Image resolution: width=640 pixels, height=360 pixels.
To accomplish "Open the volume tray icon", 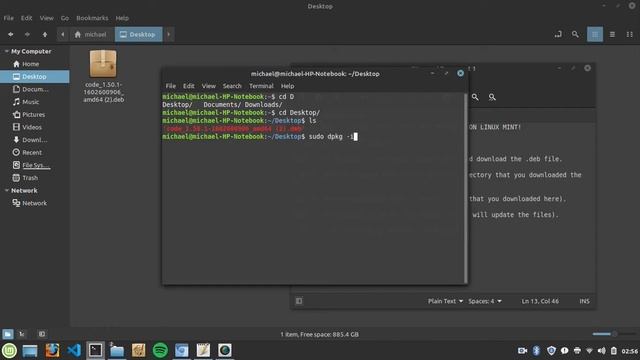I will [602, 351].
